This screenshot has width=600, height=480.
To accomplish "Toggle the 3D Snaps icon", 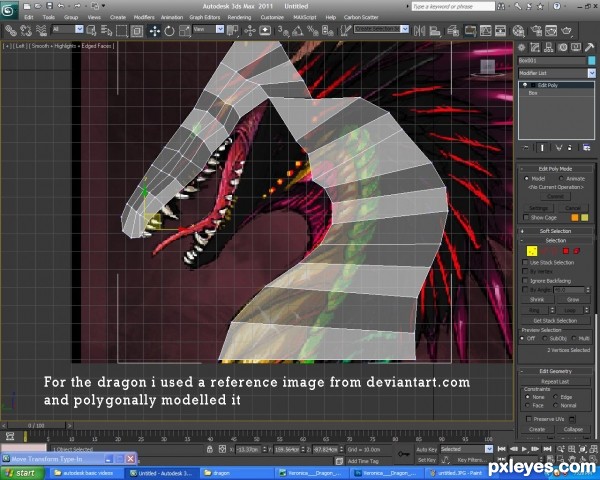I will (283, 31).
